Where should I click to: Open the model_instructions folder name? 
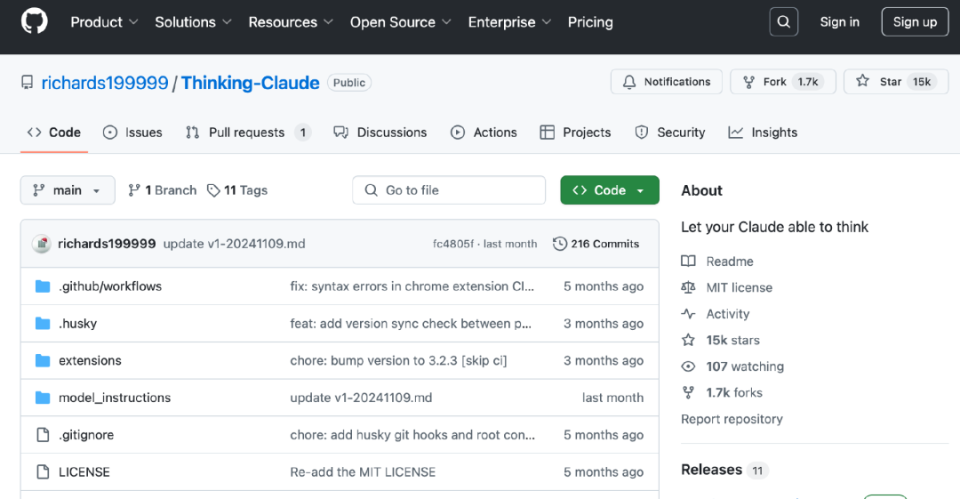(114, 398)
